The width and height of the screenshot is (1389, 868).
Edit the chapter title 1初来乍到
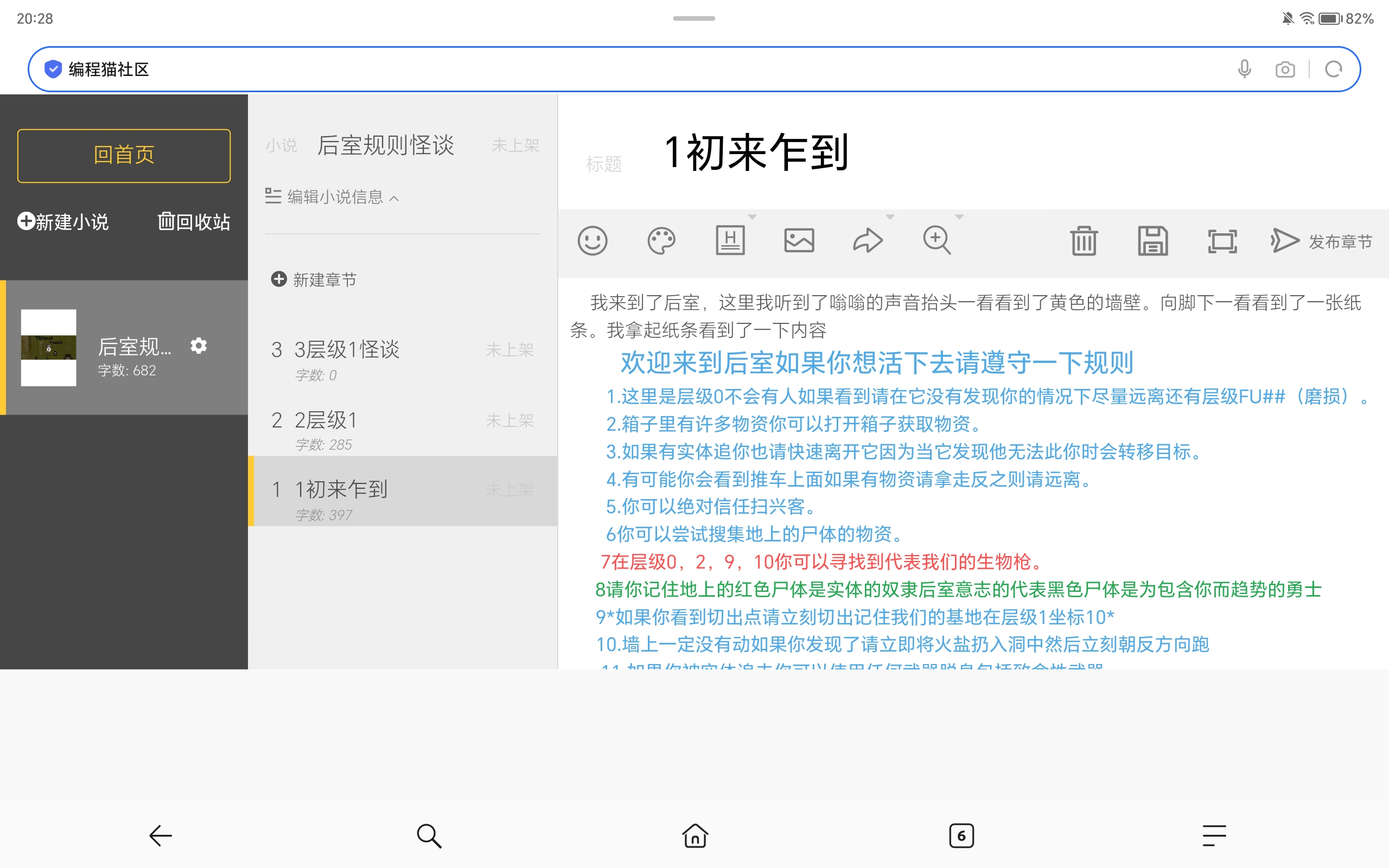756,152
